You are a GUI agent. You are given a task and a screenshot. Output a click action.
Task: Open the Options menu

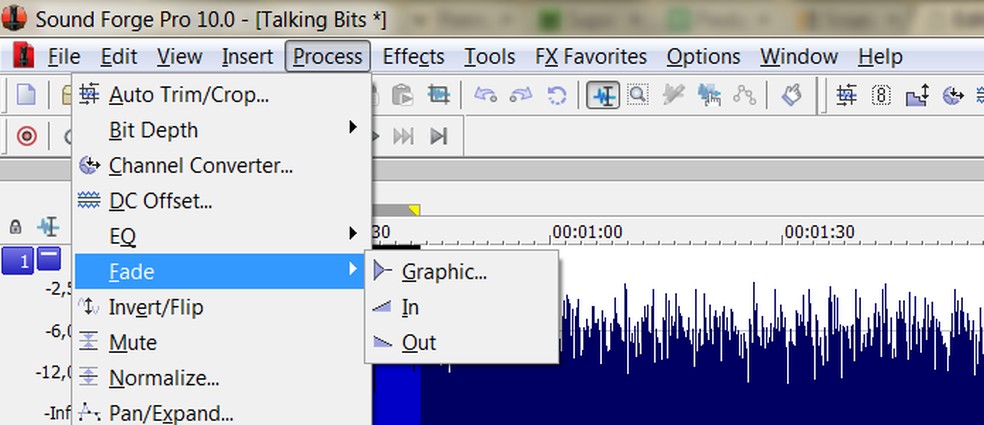point(703,56)
